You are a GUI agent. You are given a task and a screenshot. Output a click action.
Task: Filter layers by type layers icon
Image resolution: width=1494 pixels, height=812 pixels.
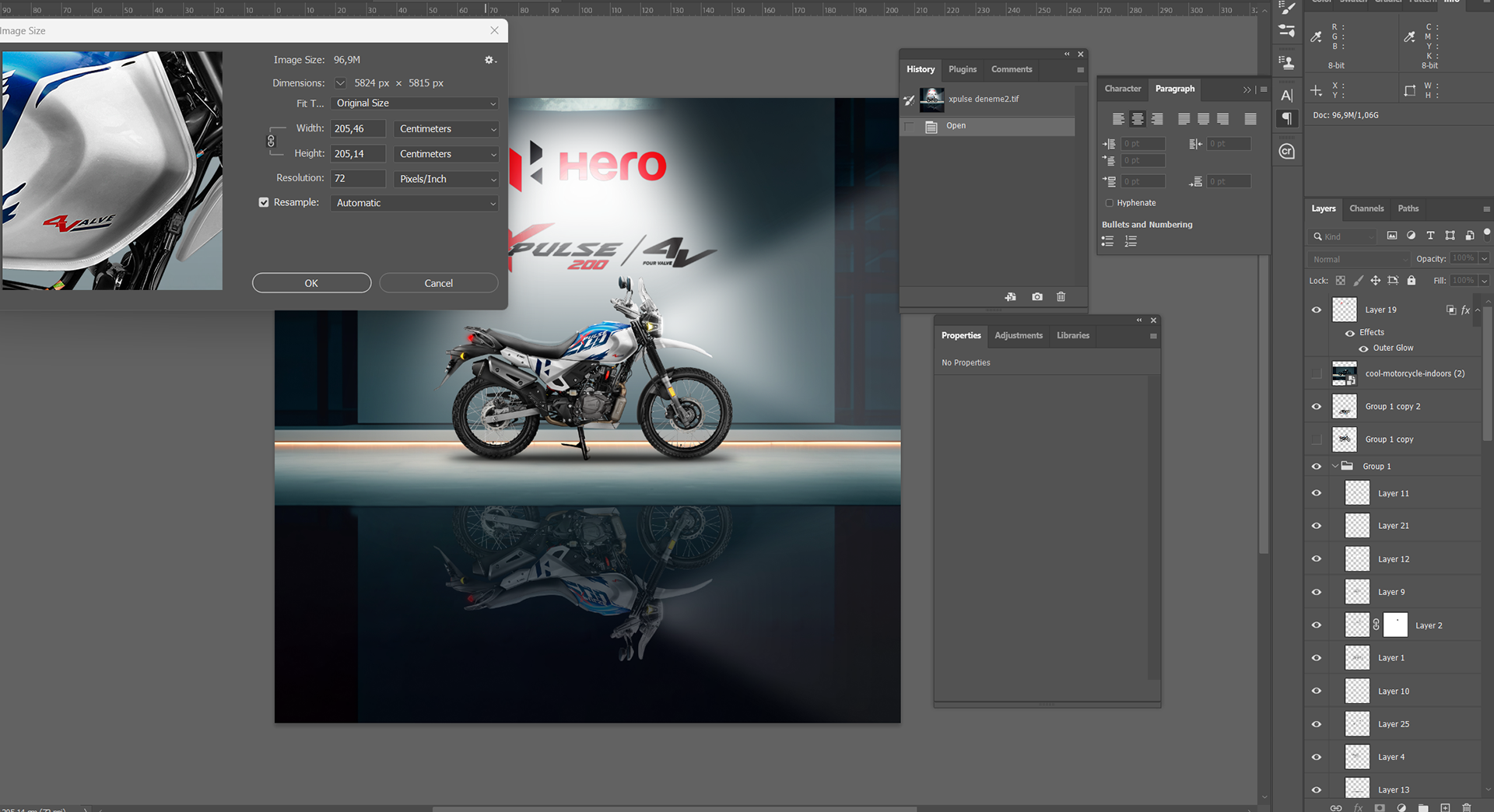click(1429, 236)
